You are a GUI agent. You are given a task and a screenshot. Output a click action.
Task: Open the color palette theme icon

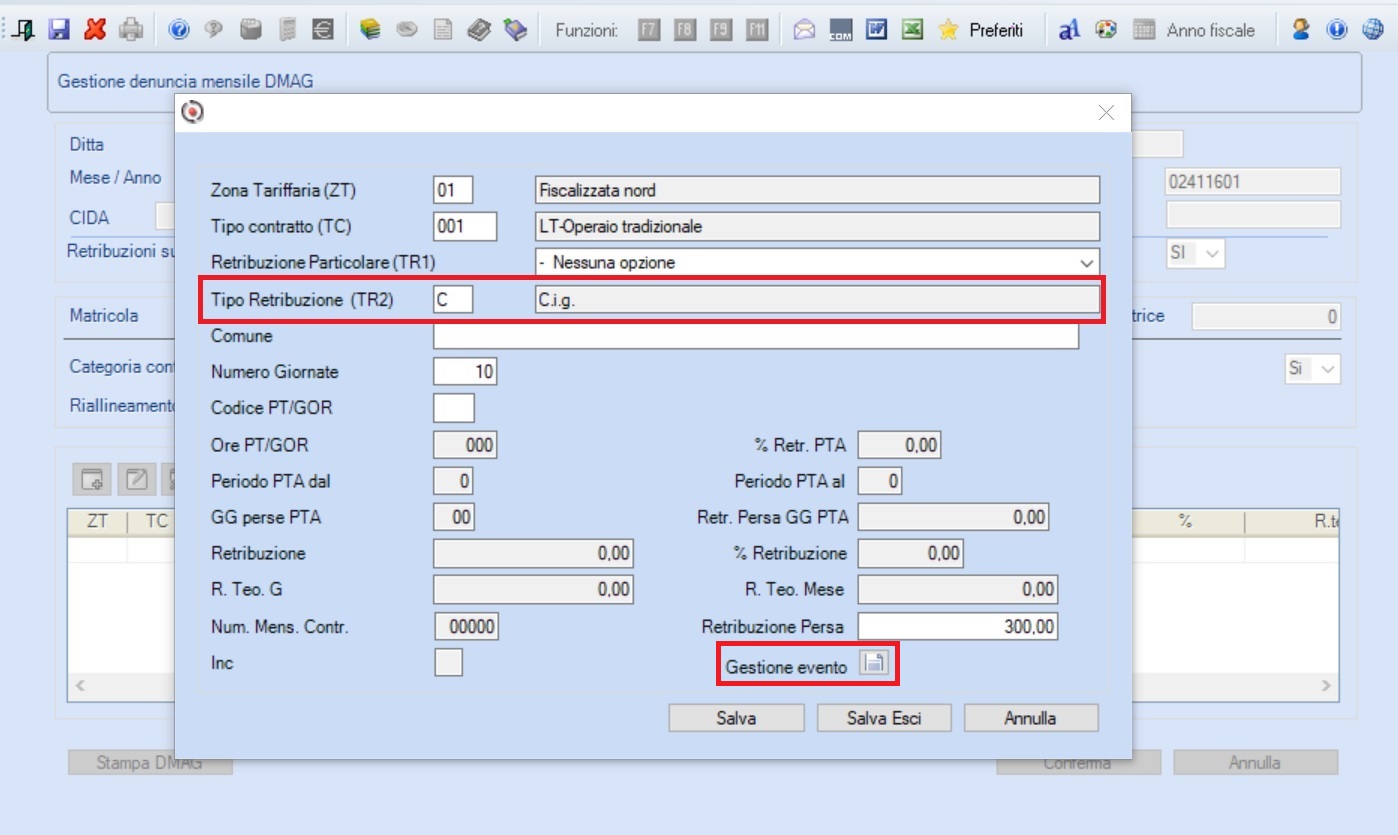[1106, 30]
